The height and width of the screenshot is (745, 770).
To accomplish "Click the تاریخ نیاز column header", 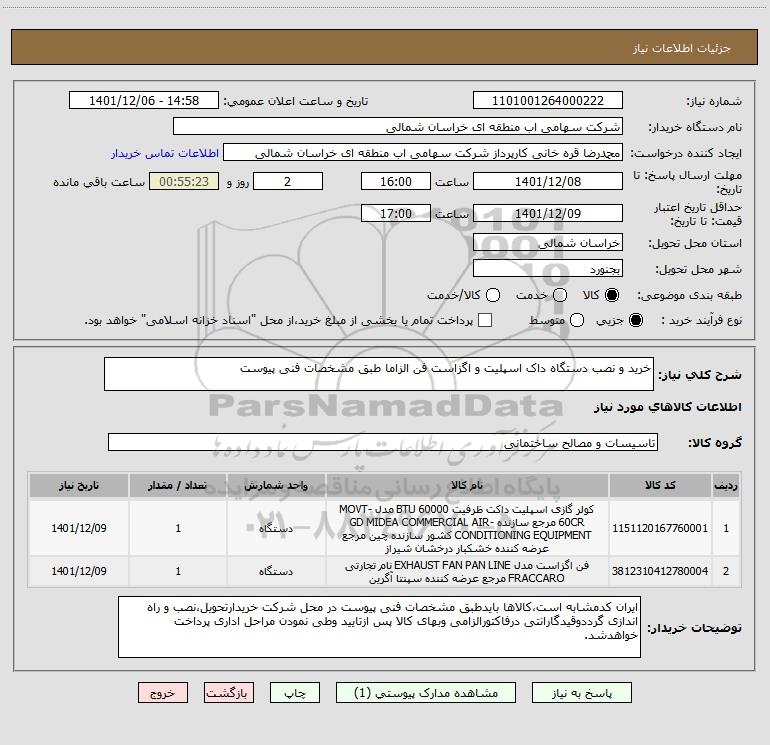I will tap(79, 485).
